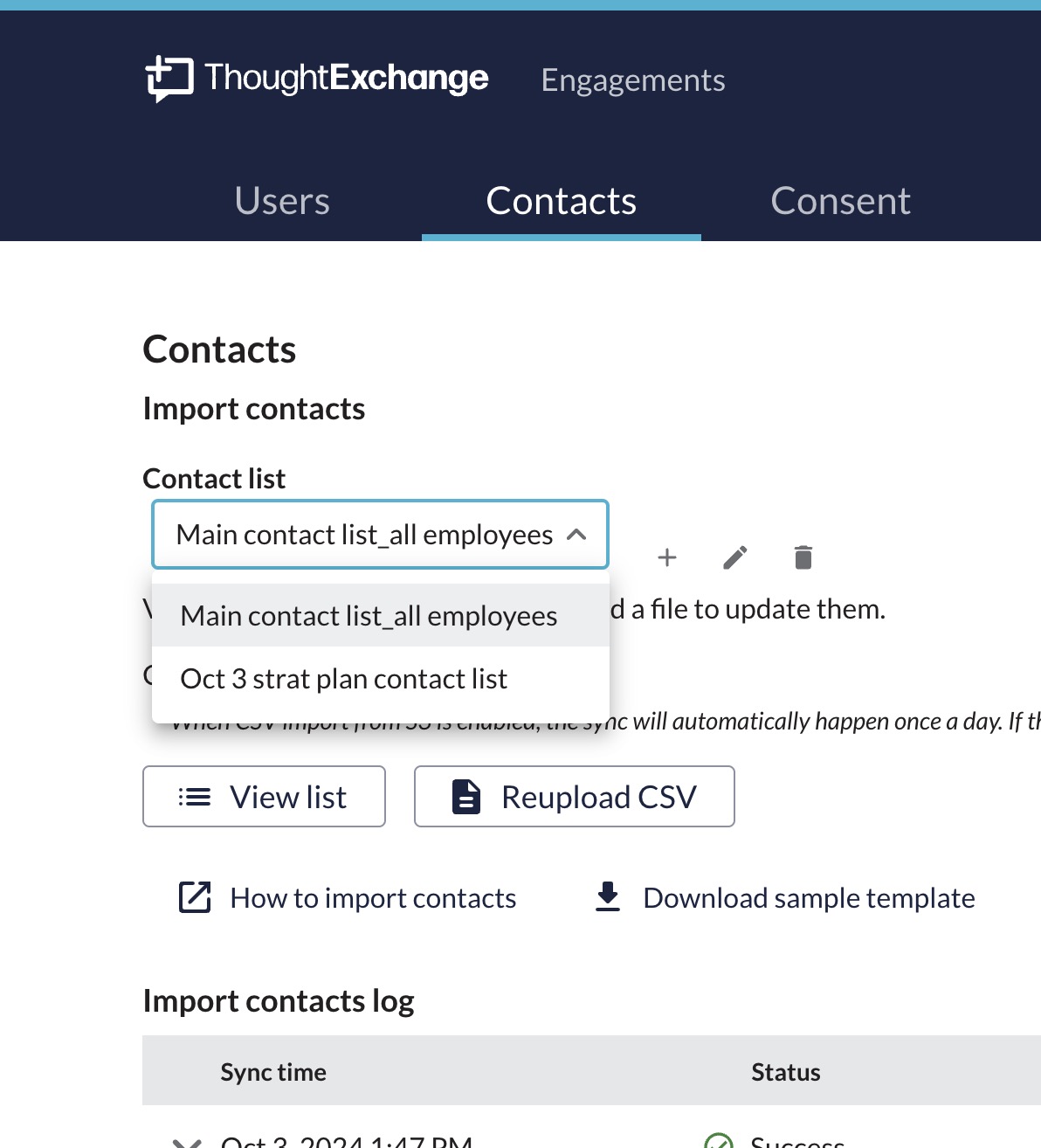This screenshot has width=1041, height=1148.
Task: Click the green Success check icon
Action: pos(718,1142)
